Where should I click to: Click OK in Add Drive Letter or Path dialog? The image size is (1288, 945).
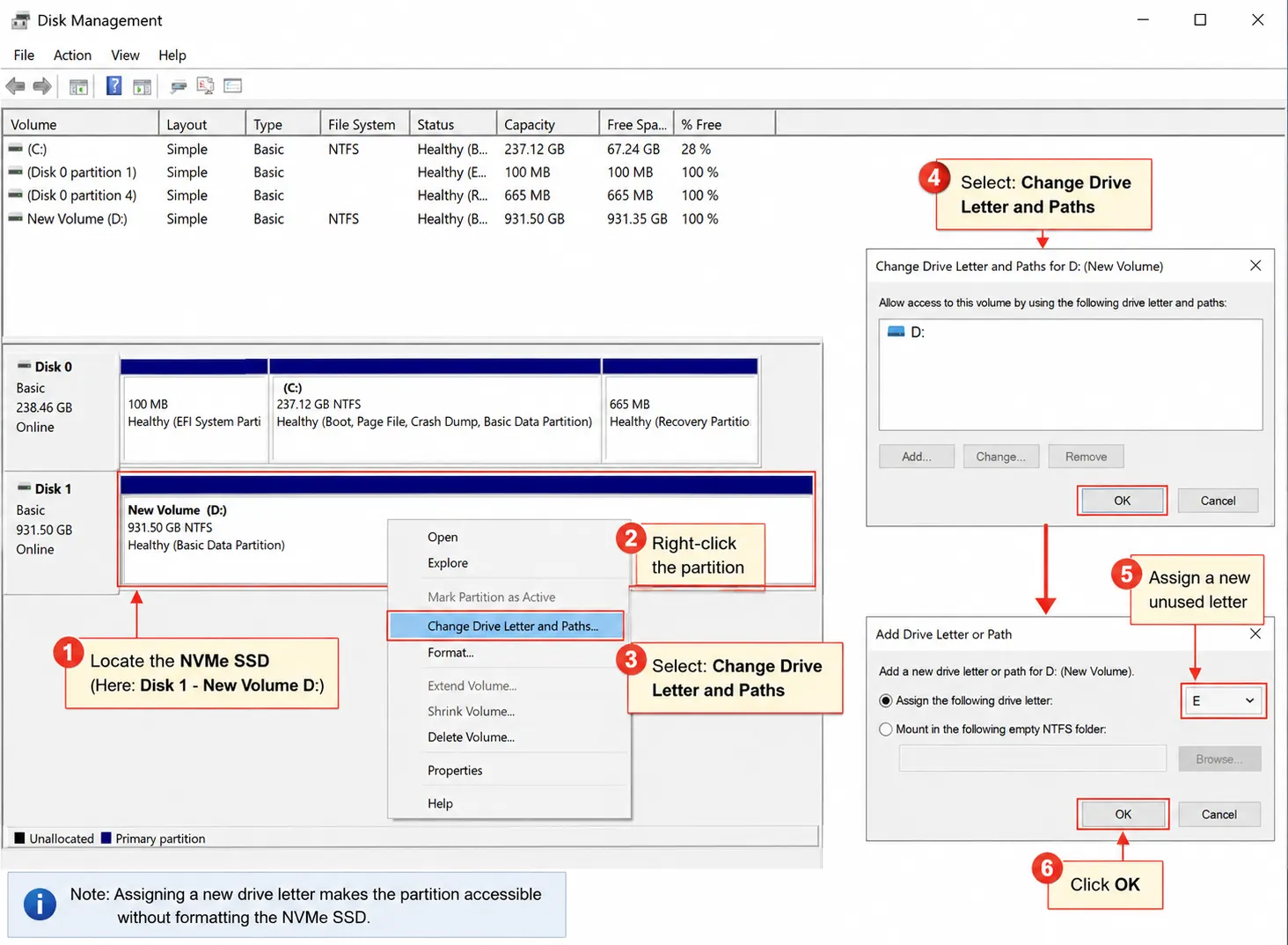pyautogui.click(x=1123, y=814)
